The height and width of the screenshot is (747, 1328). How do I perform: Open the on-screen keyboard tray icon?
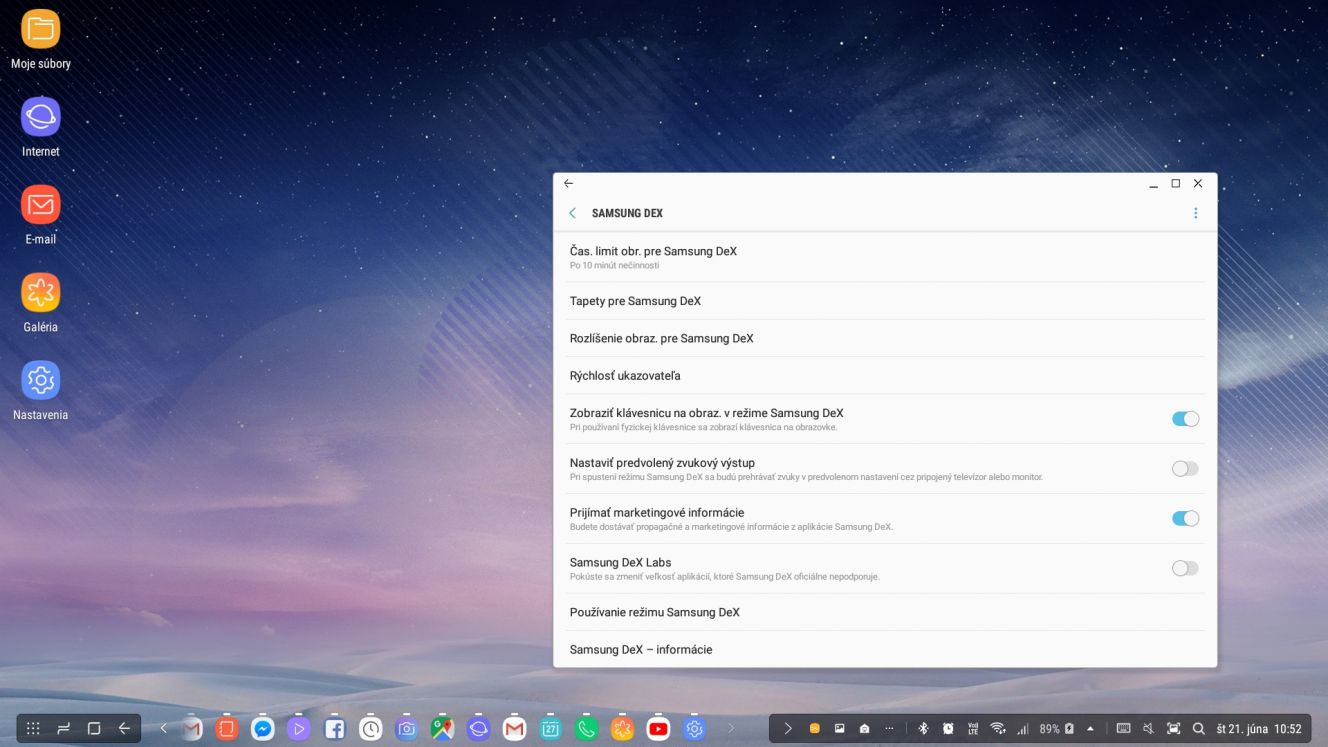[1123, 729]
